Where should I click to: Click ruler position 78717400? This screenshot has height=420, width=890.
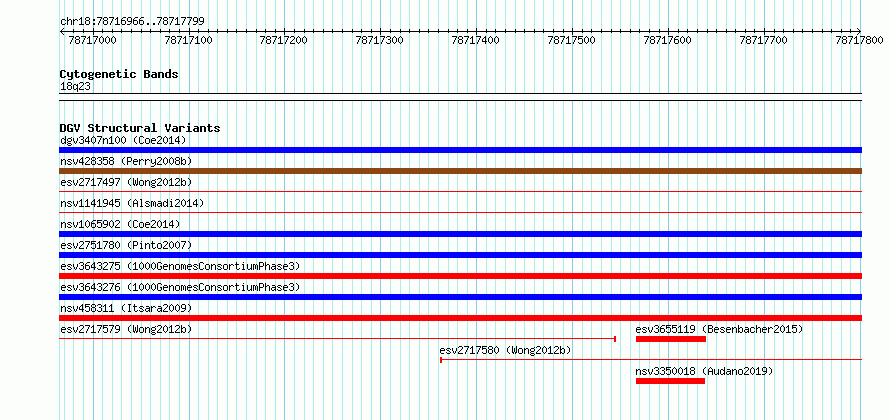(x=476, y=40)
